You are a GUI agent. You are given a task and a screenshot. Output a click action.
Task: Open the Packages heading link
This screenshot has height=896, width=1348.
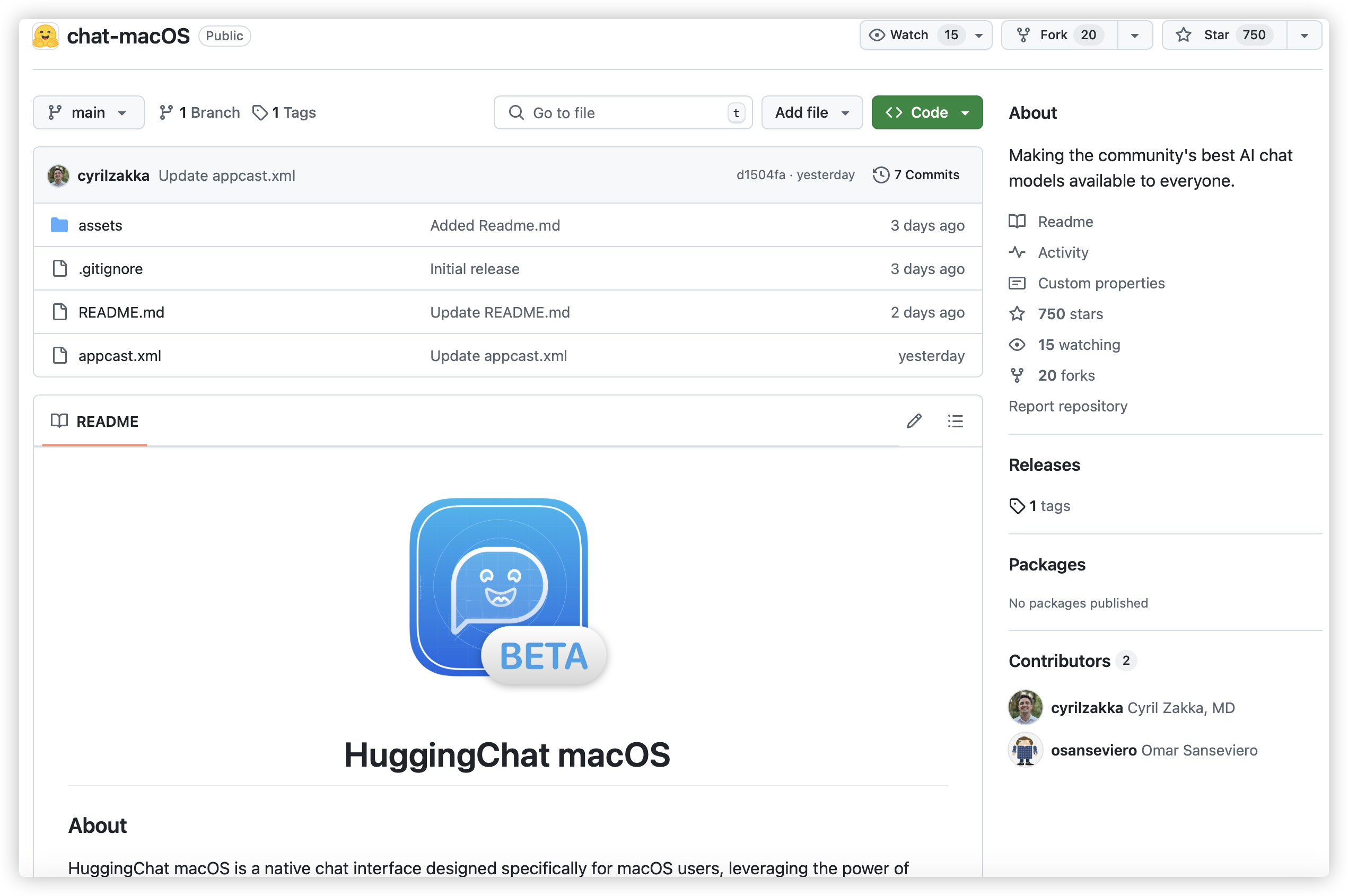tap(1046, 564)
